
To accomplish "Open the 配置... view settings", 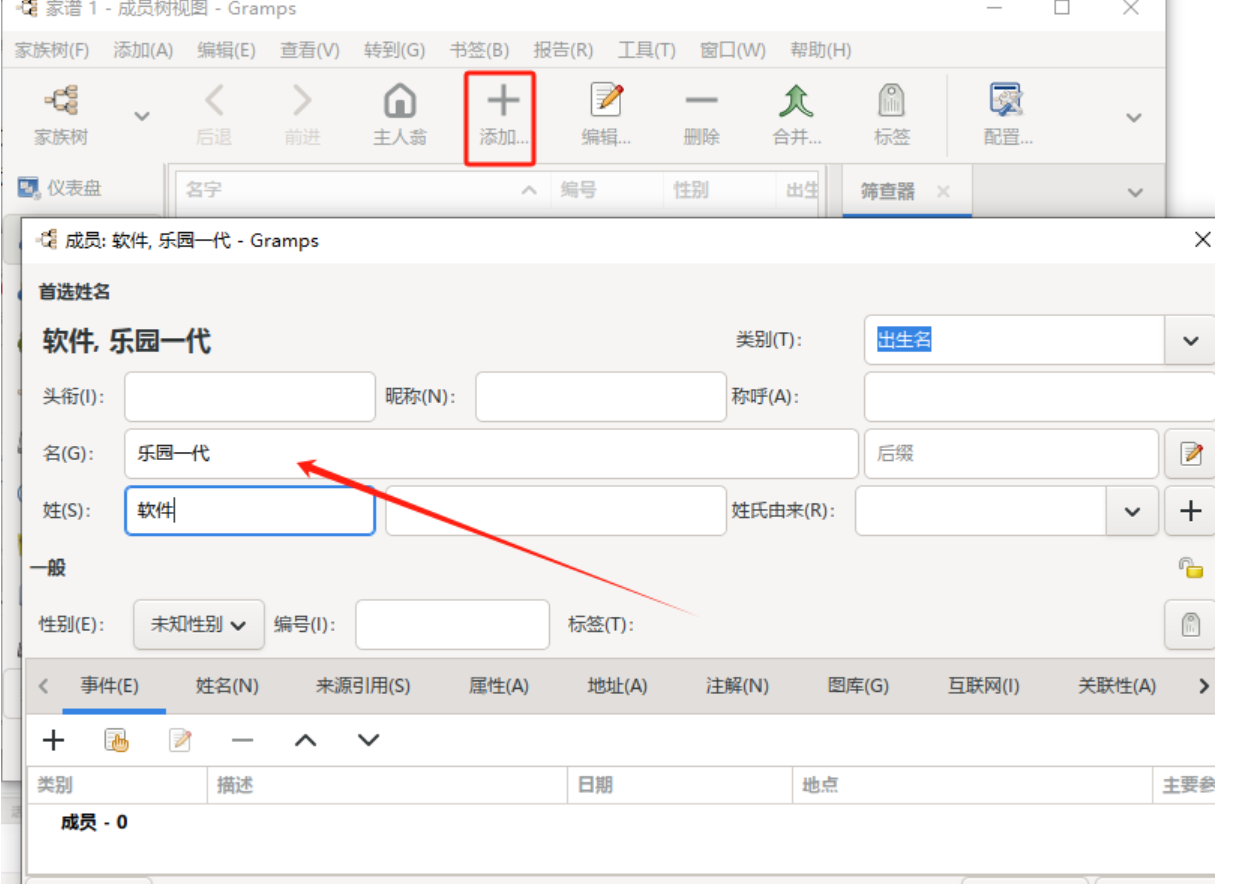I will click(1007, 115).
